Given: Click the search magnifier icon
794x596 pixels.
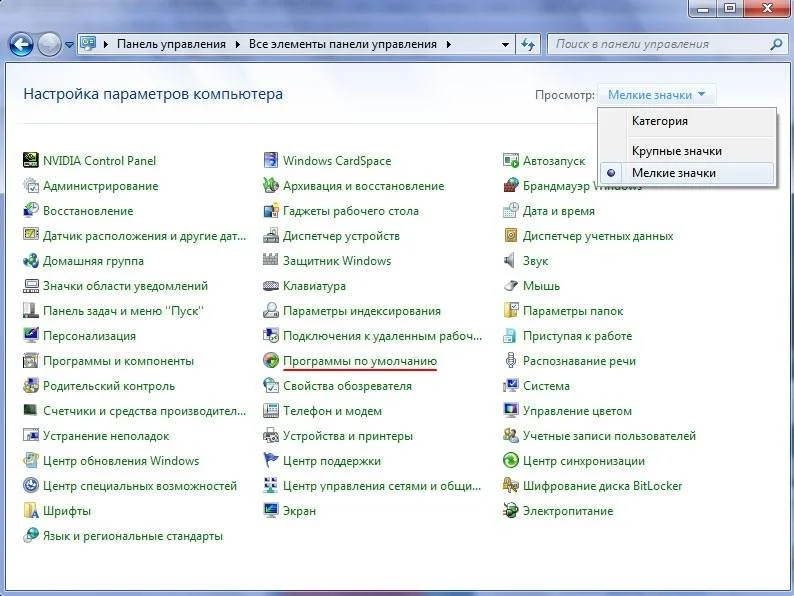Looking at the screenshot, I should [776, 45].
